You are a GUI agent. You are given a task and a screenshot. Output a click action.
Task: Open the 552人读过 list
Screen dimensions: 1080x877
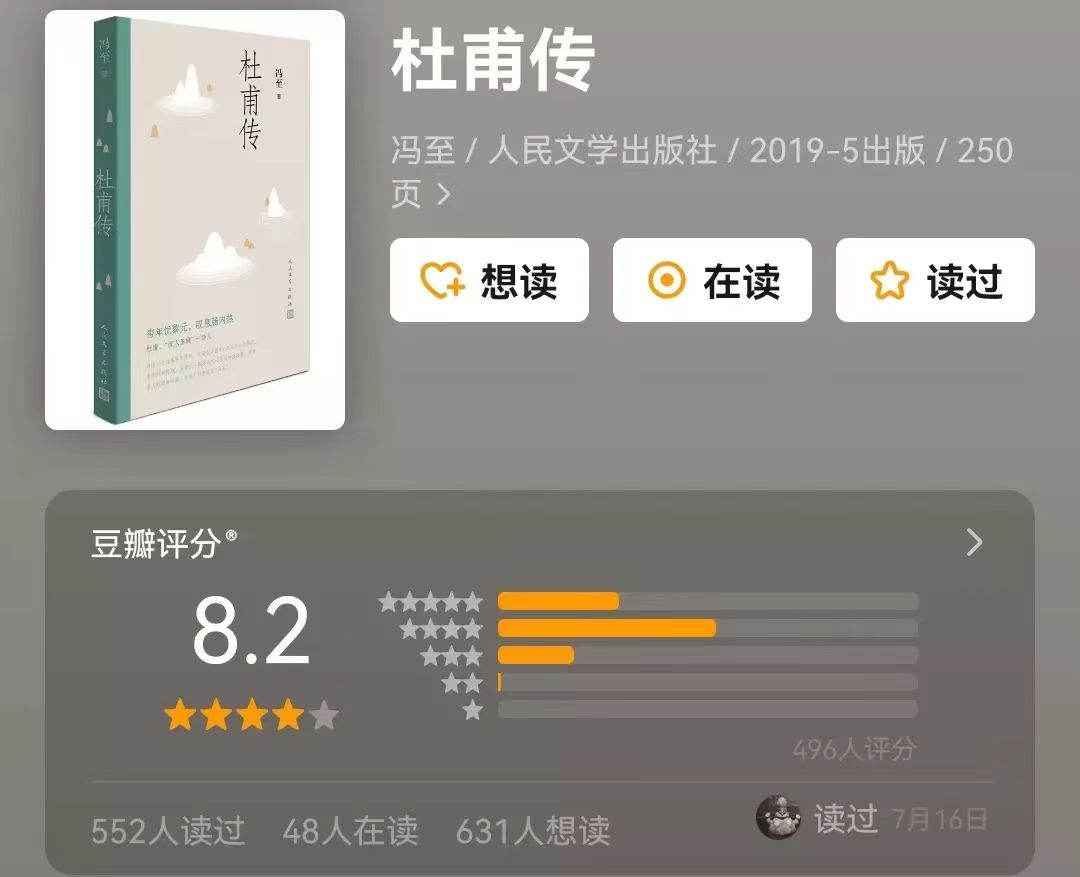168,830
